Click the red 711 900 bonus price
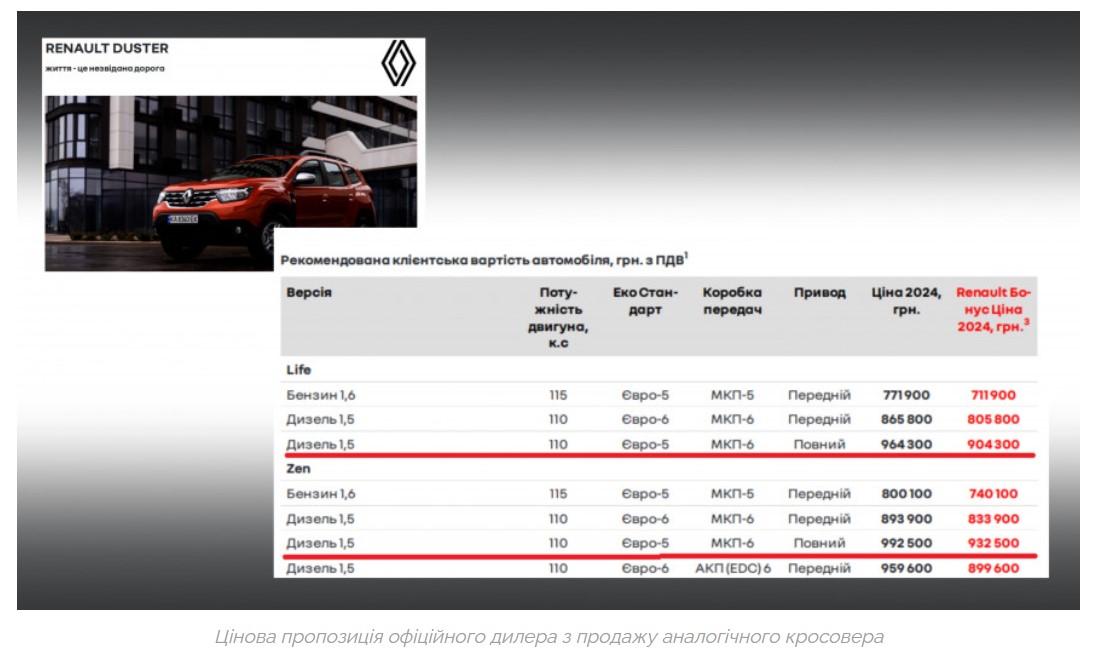 [993, 395]
